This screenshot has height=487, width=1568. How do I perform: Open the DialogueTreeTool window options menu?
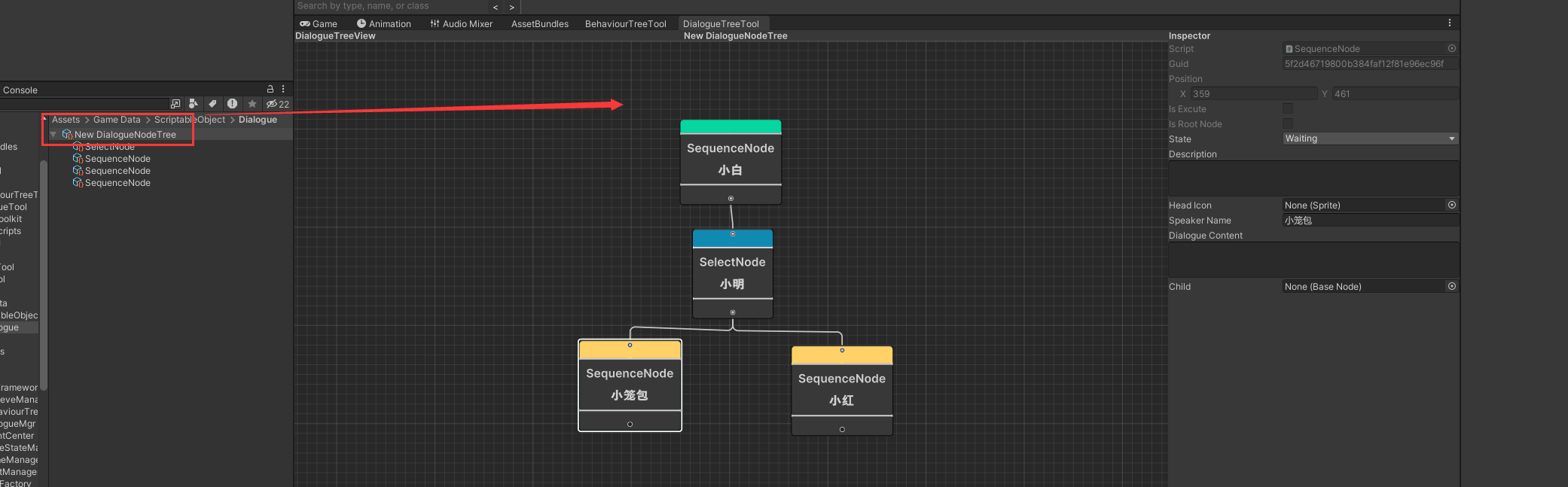1449,23
